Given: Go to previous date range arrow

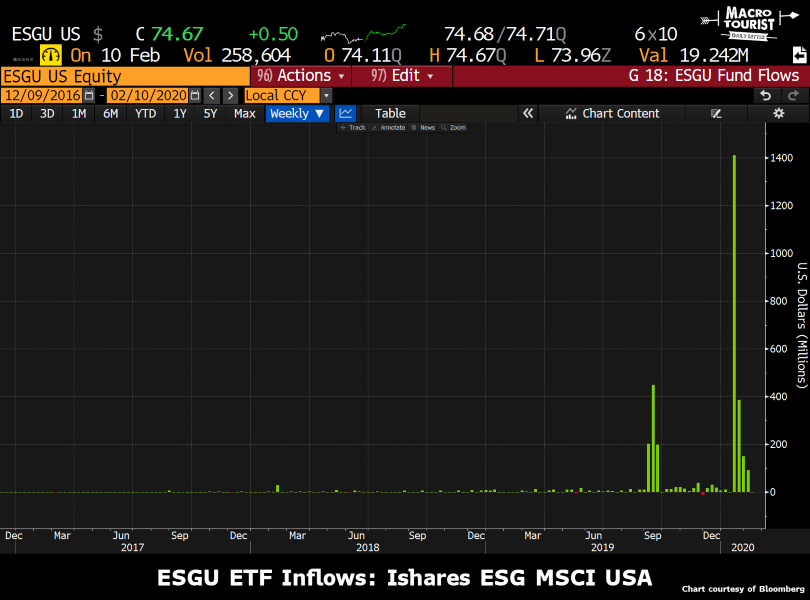Looking at the screenshot, I should tap(211, 96).
